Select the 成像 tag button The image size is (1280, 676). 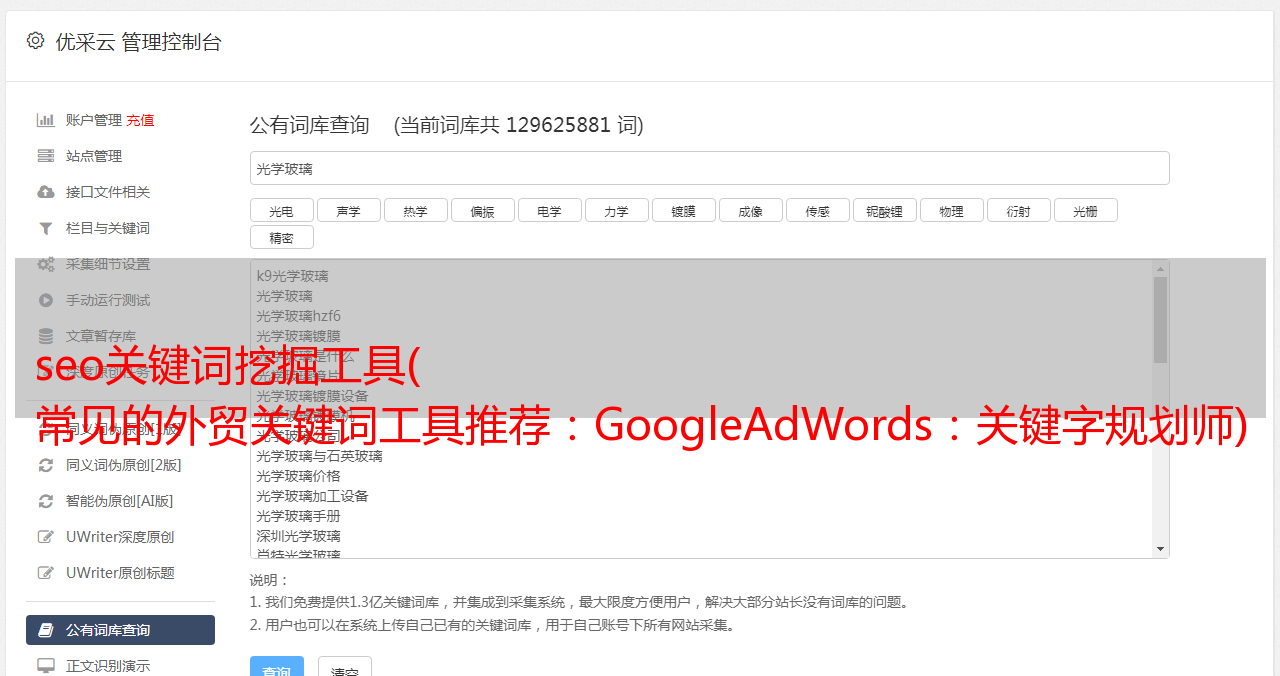(x=750, y=210)
